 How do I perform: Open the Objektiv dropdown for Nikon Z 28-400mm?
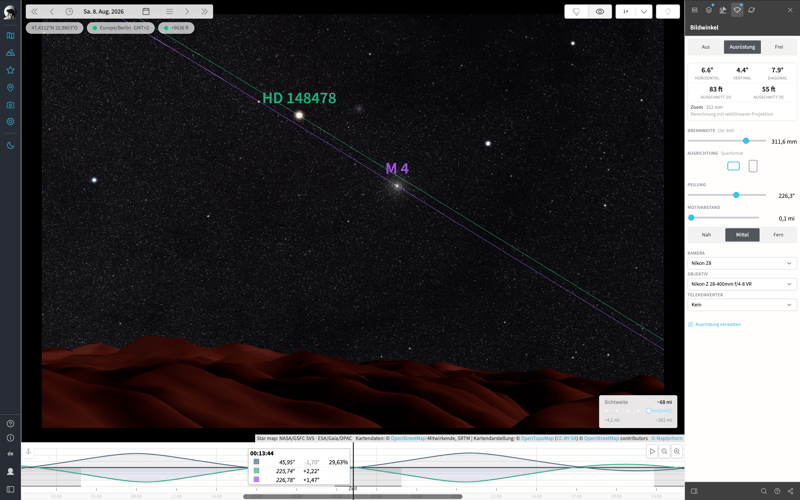click(742, 284)
